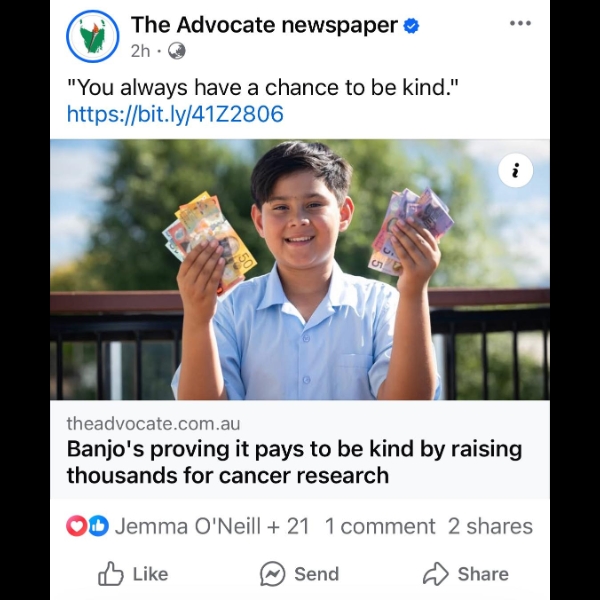Viewport: 600px width, 600px height.
Task: Tap the Share arrow icon
Action: pos(435,574)
